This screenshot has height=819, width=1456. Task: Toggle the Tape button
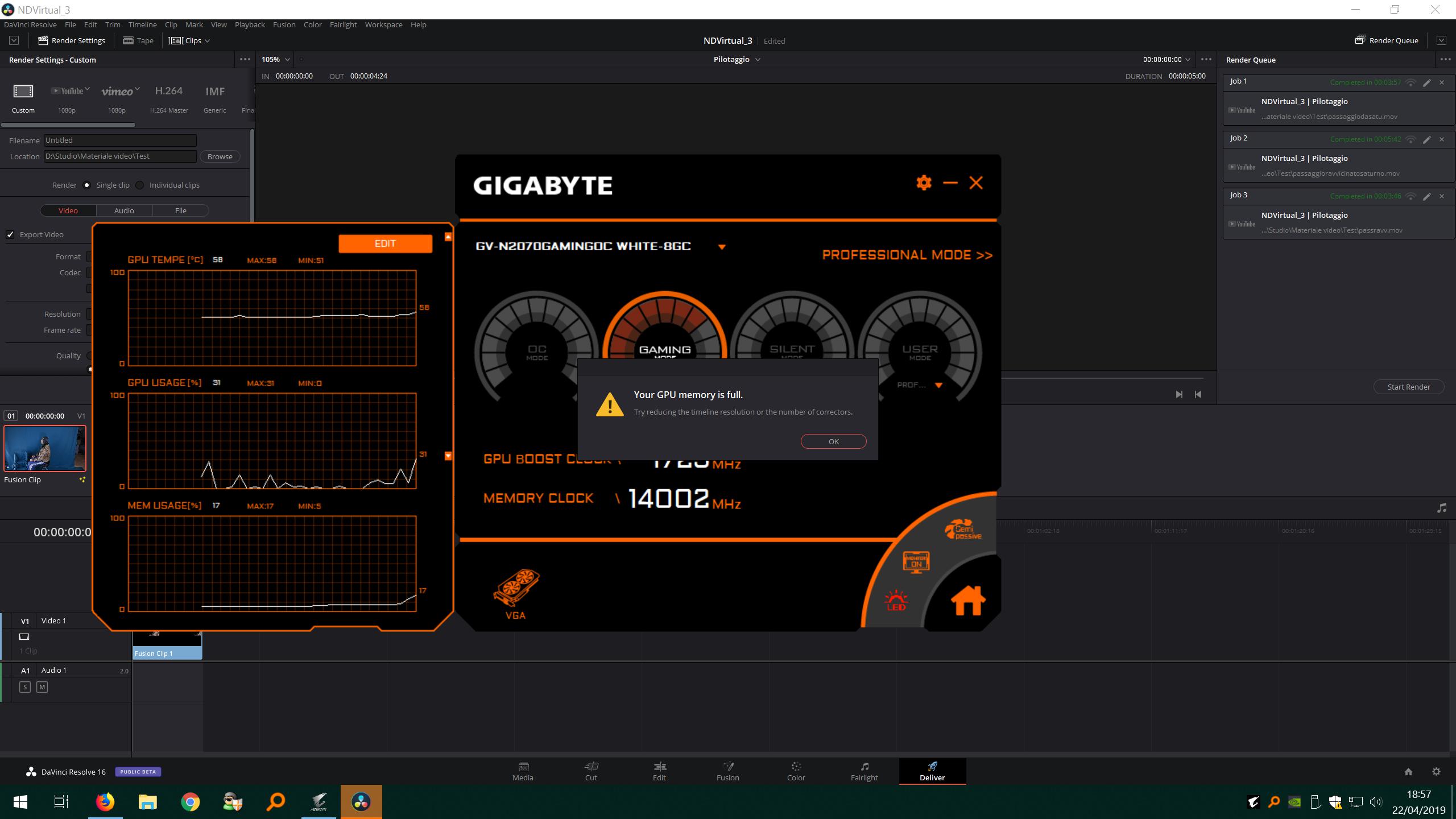(x=138, y=40)
